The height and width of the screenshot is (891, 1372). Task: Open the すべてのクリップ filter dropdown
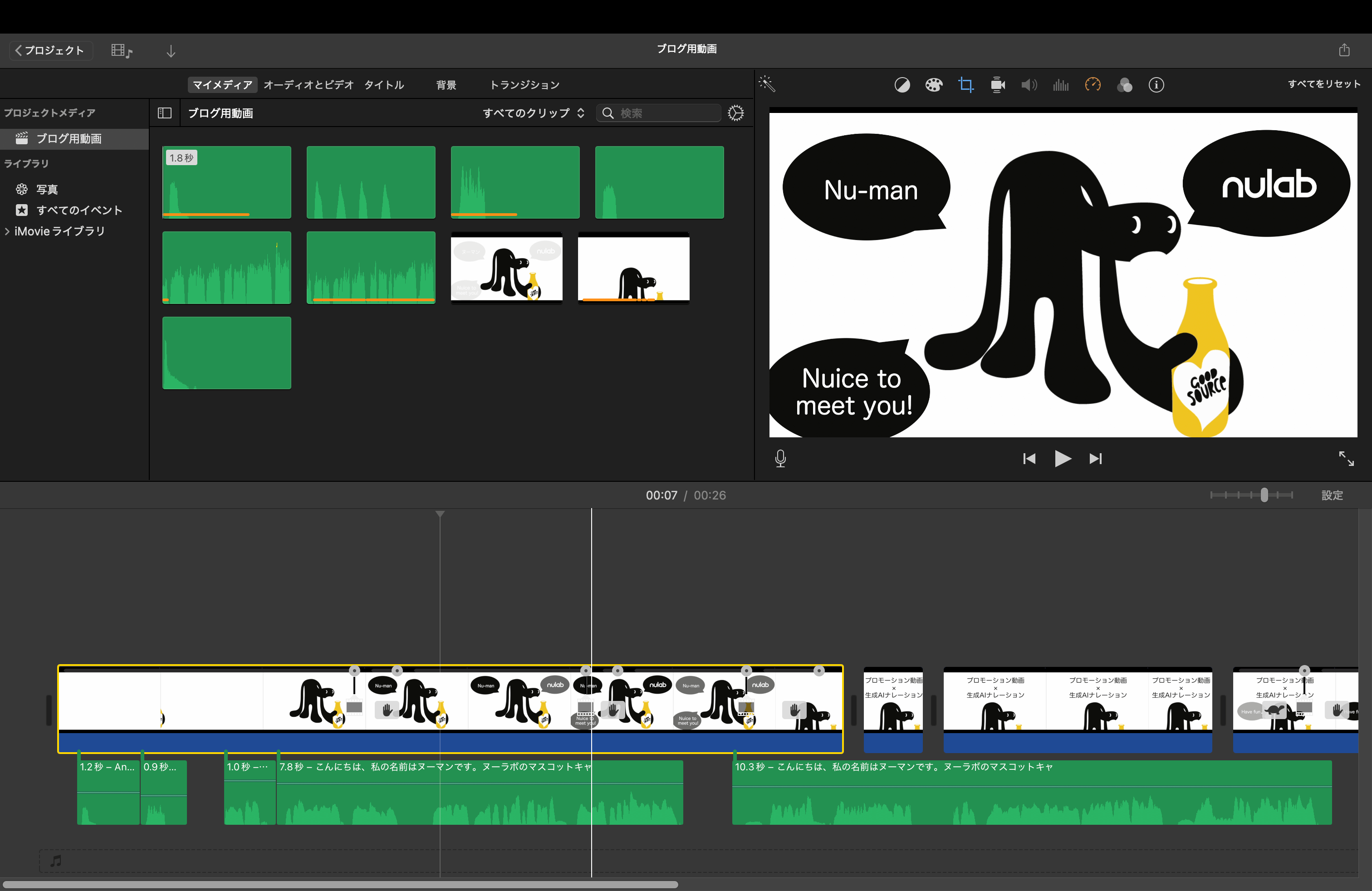[534, 113]
